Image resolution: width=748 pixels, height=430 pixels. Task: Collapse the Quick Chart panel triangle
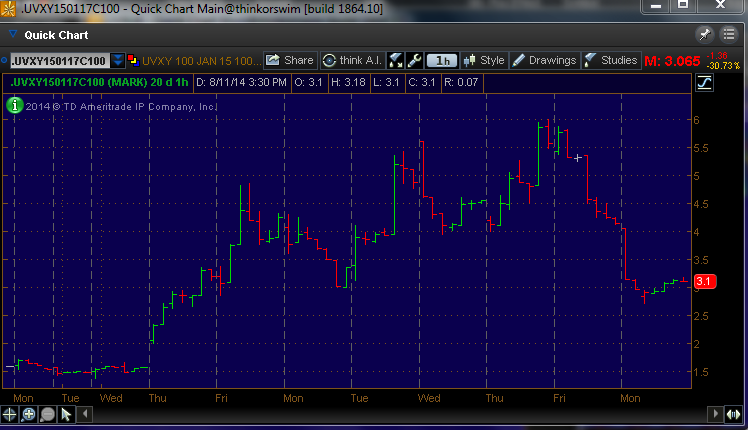pyautogui.click(x=13, y=34)
